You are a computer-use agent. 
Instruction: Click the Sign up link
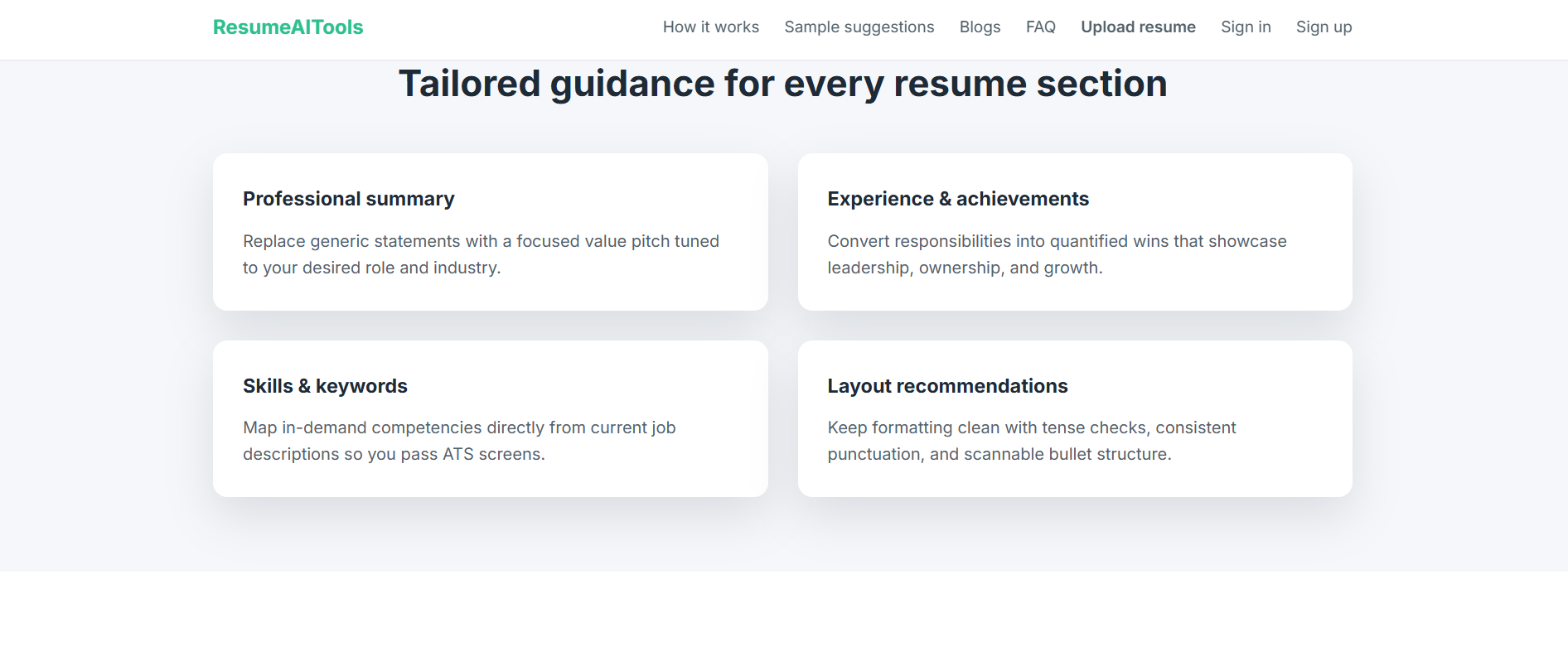tap(1324, 27)
